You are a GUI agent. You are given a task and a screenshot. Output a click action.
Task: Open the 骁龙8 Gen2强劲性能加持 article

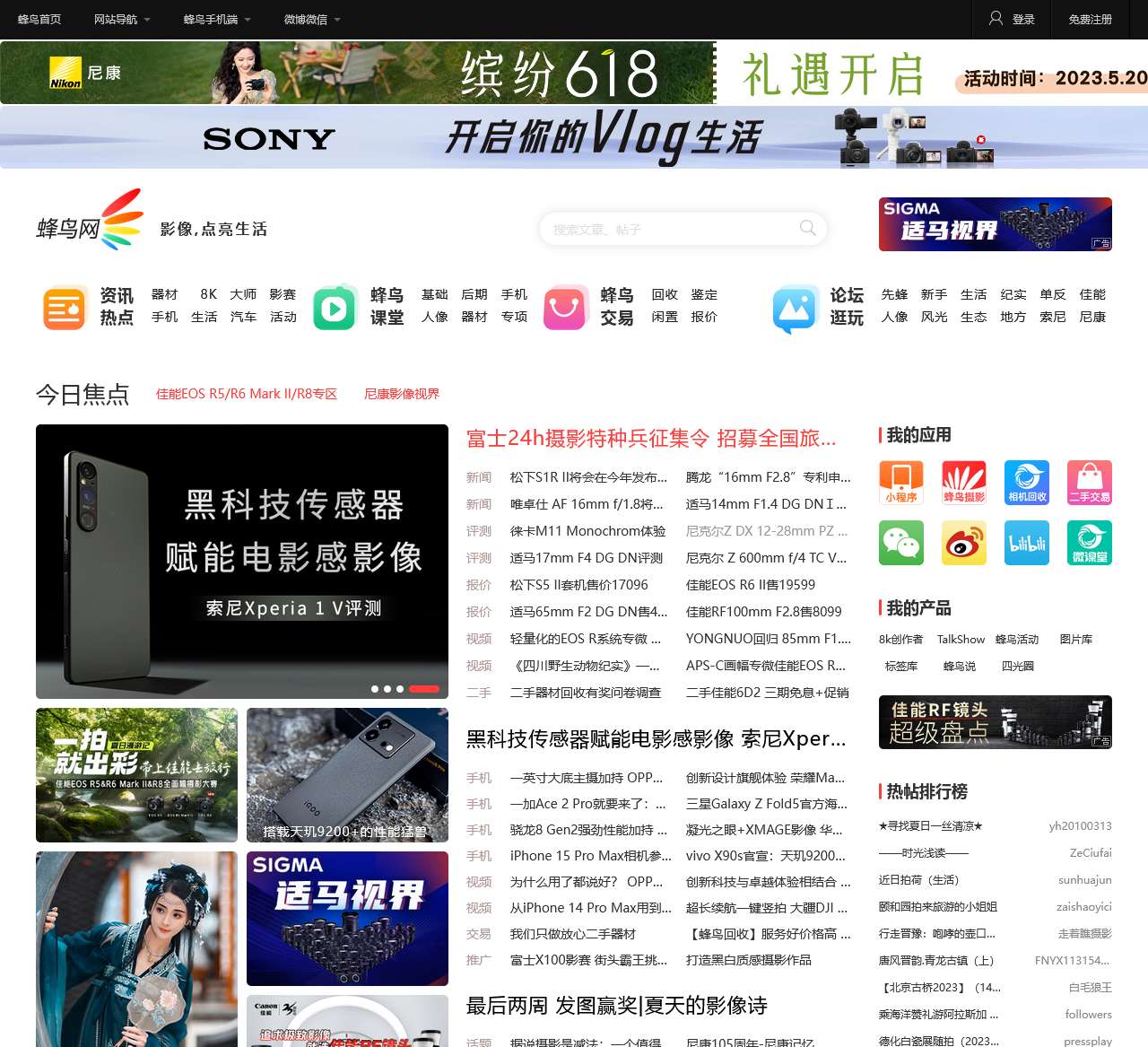[588, 830]
